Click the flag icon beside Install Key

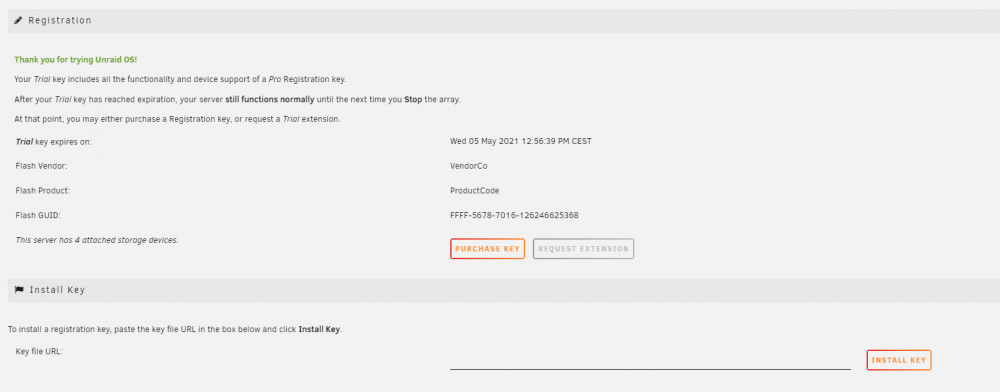[18, 289]
